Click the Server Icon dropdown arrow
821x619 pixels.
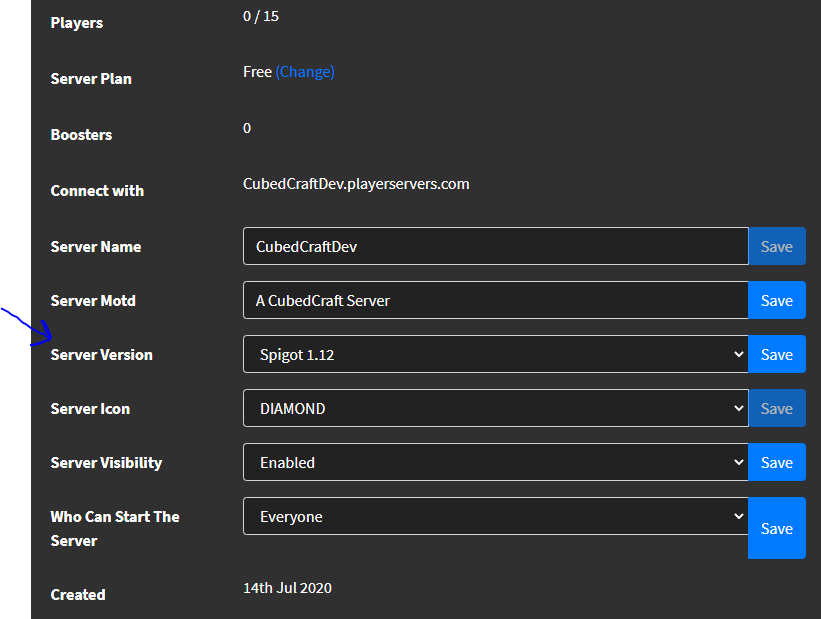[739, 408]
